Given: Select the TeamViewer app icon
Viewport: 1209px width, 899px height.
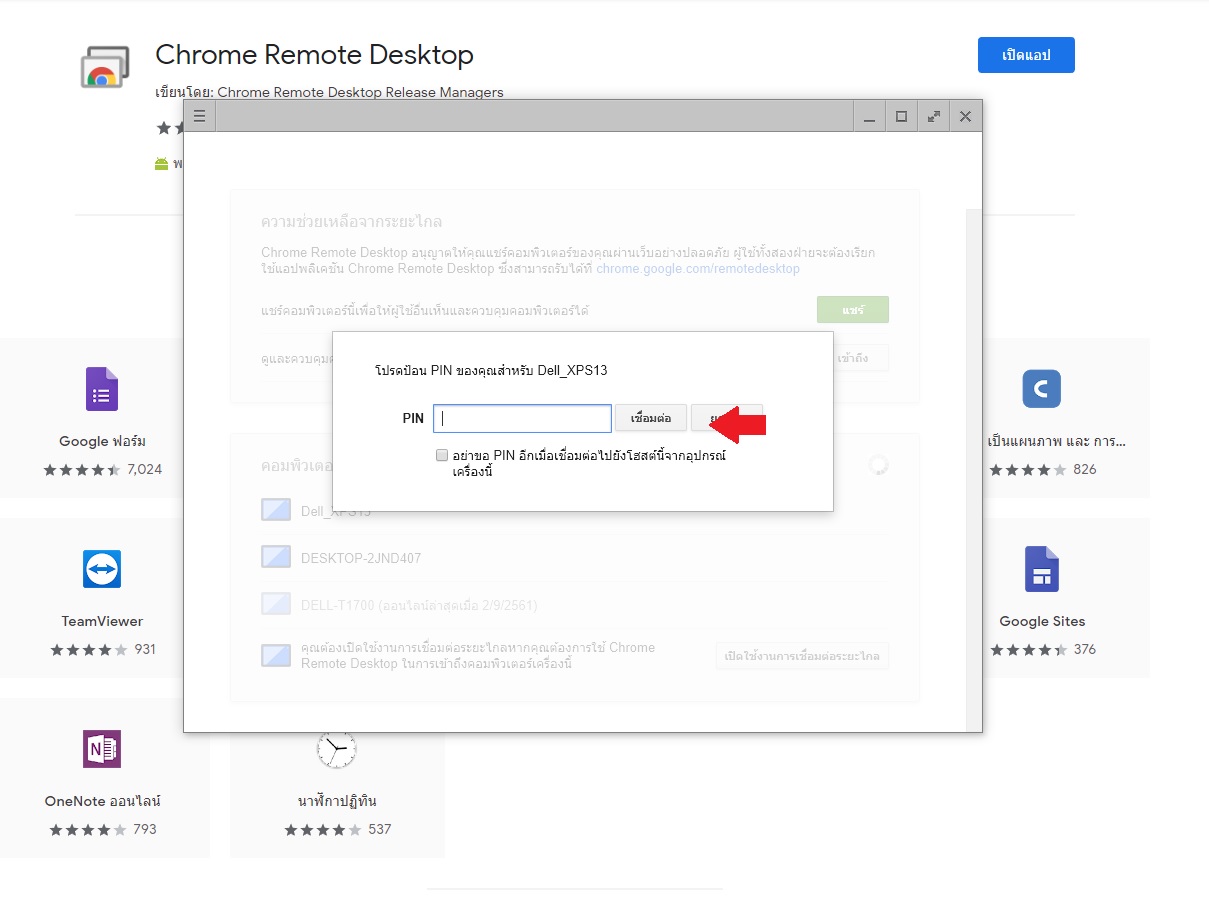Looking at the screenshot, I should coord(102,569).
